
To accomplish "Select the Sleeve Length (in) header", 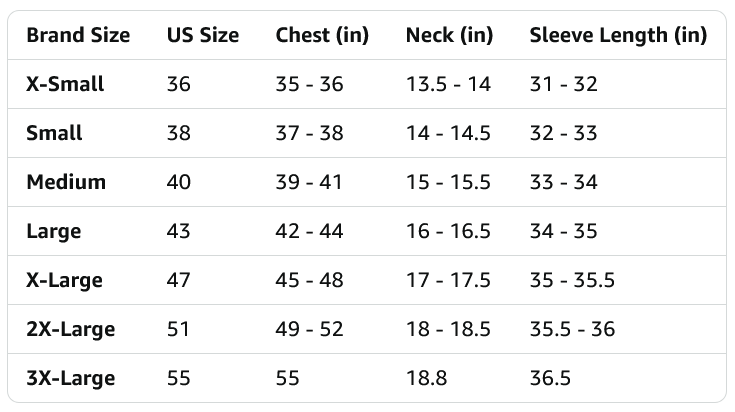I will coord(618,36).
